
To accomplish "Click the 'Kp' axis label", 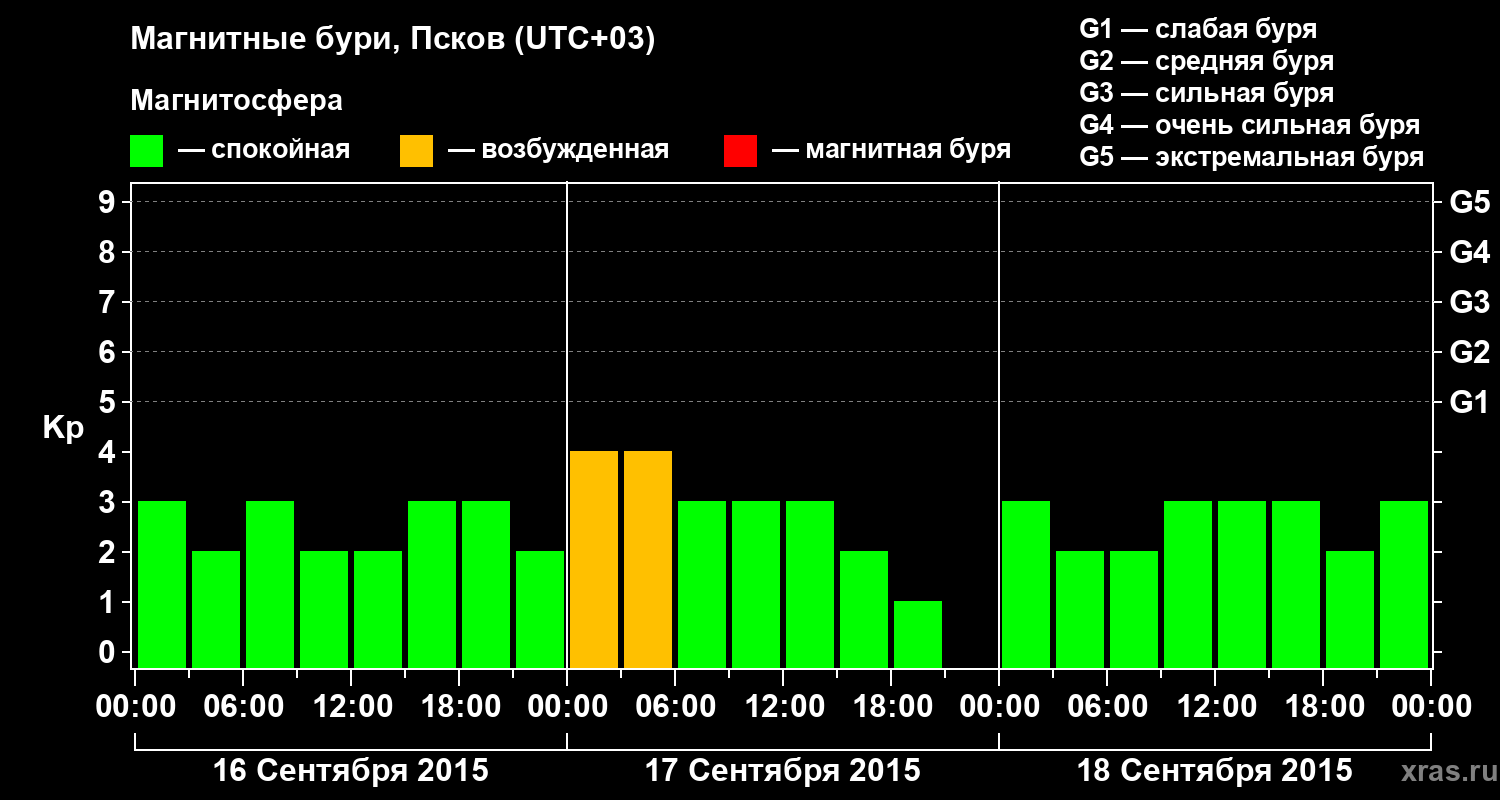I will (x=63, y=428).
